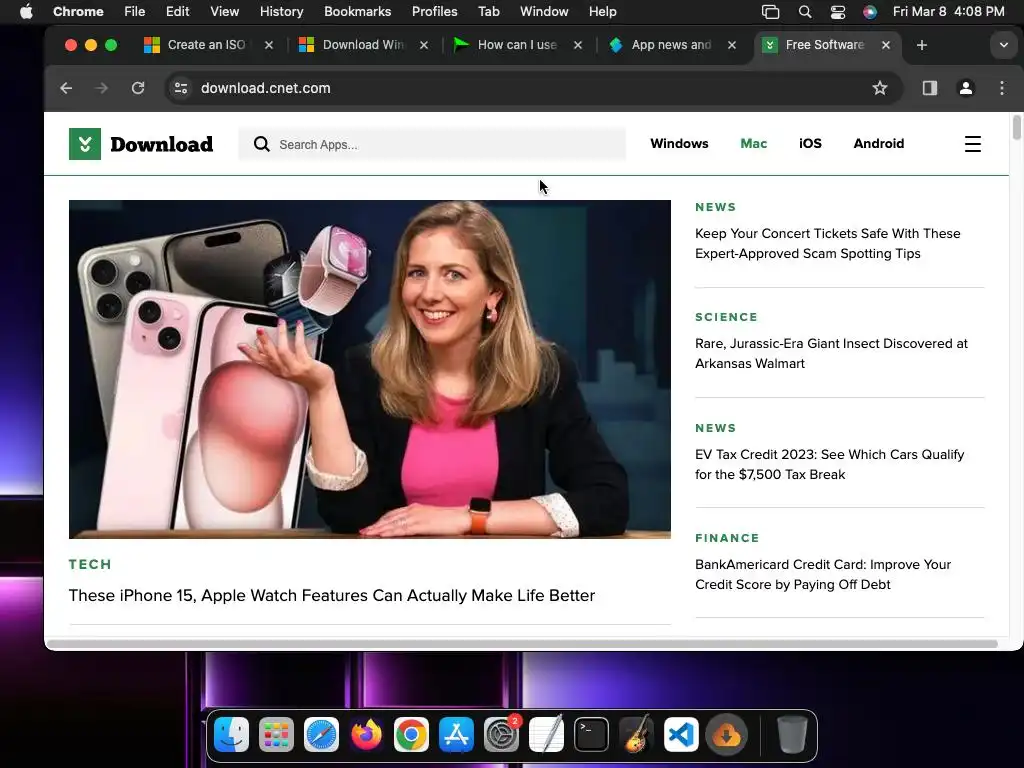Image resolution: width=1024 pixels, height=768 pixels.
Task: Click Spotlight search in menu bar
Action: pyautogui.click(x=805, y=12)
